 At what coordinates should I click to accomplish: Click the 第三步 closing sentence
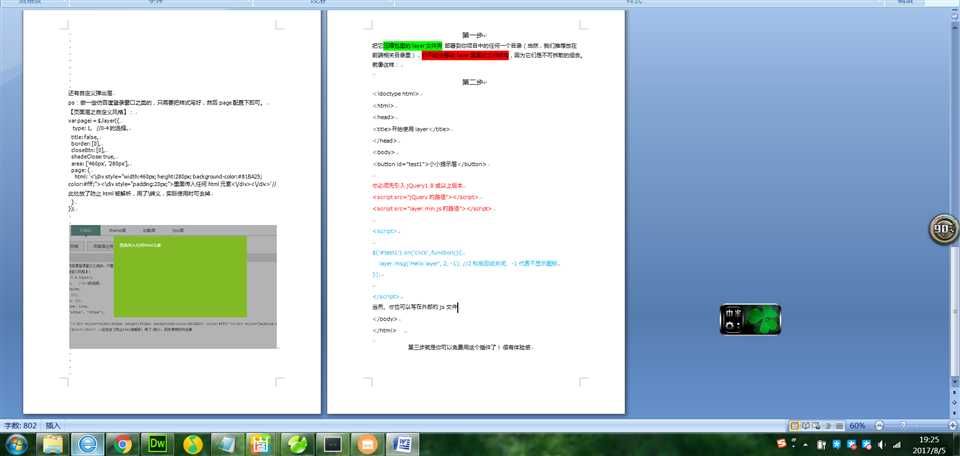(471, 347)
